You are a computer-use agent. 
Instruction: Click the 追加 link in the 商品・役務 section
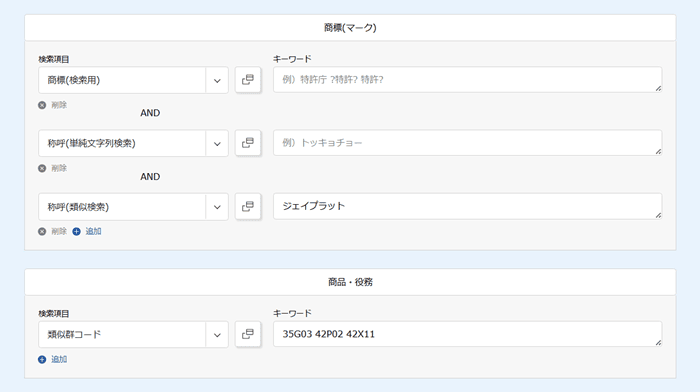point(53,359)
